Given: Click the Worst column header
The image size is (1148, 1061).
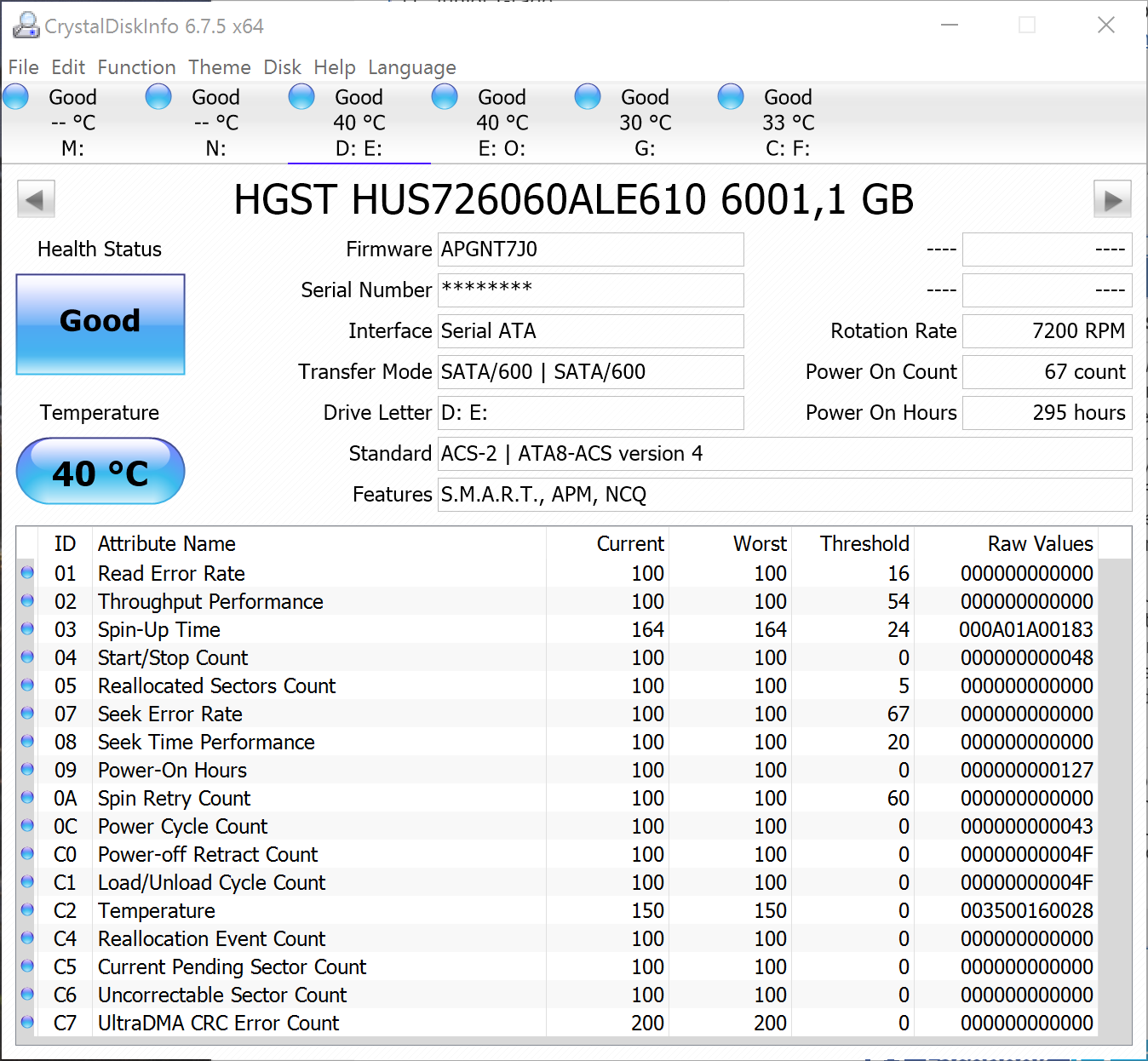Looking at the screenshot, I should click(730, 543).
